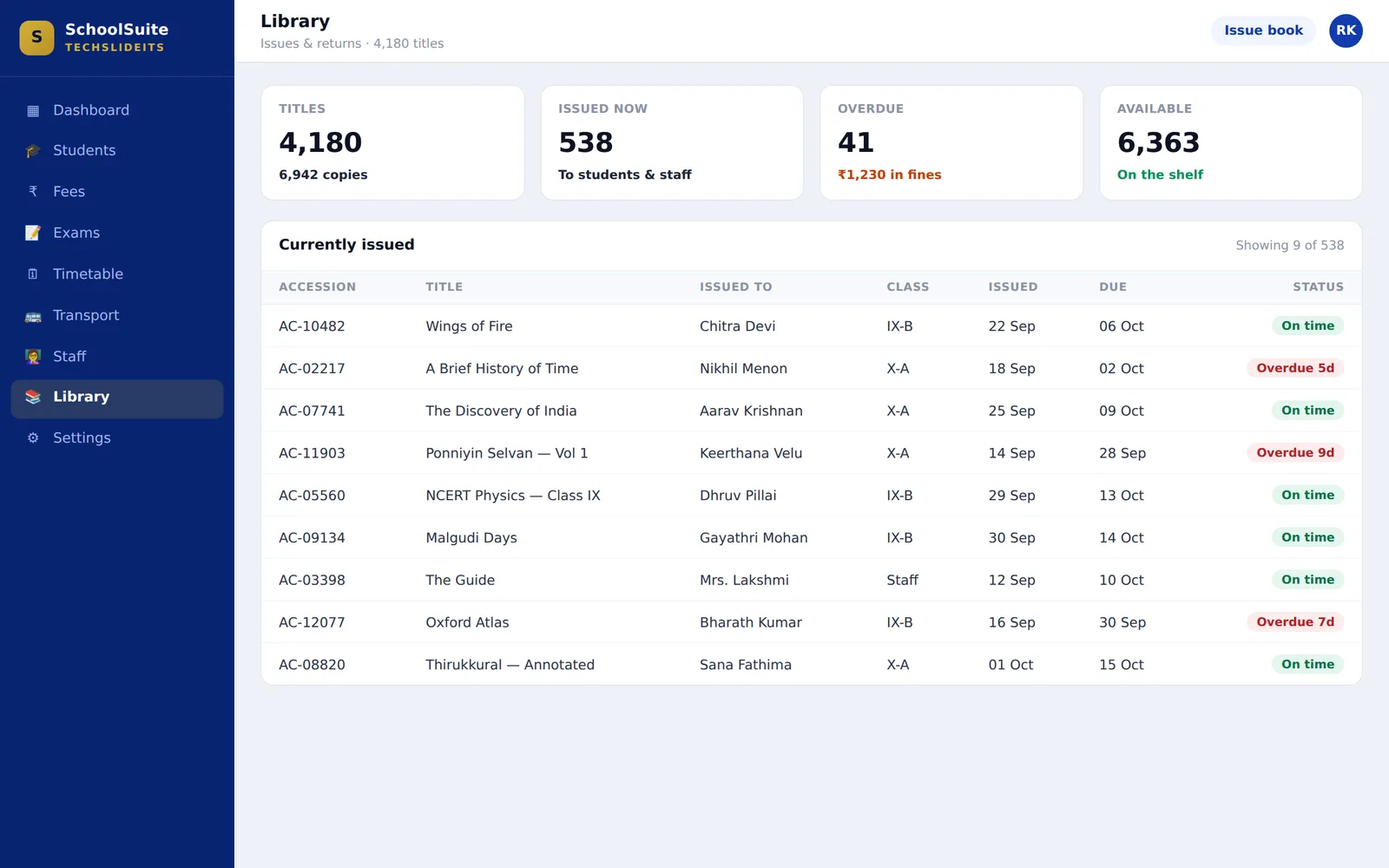The image size is (1389, 868).
Task: Click the Staff teacher icon
Action: point(33,356)
